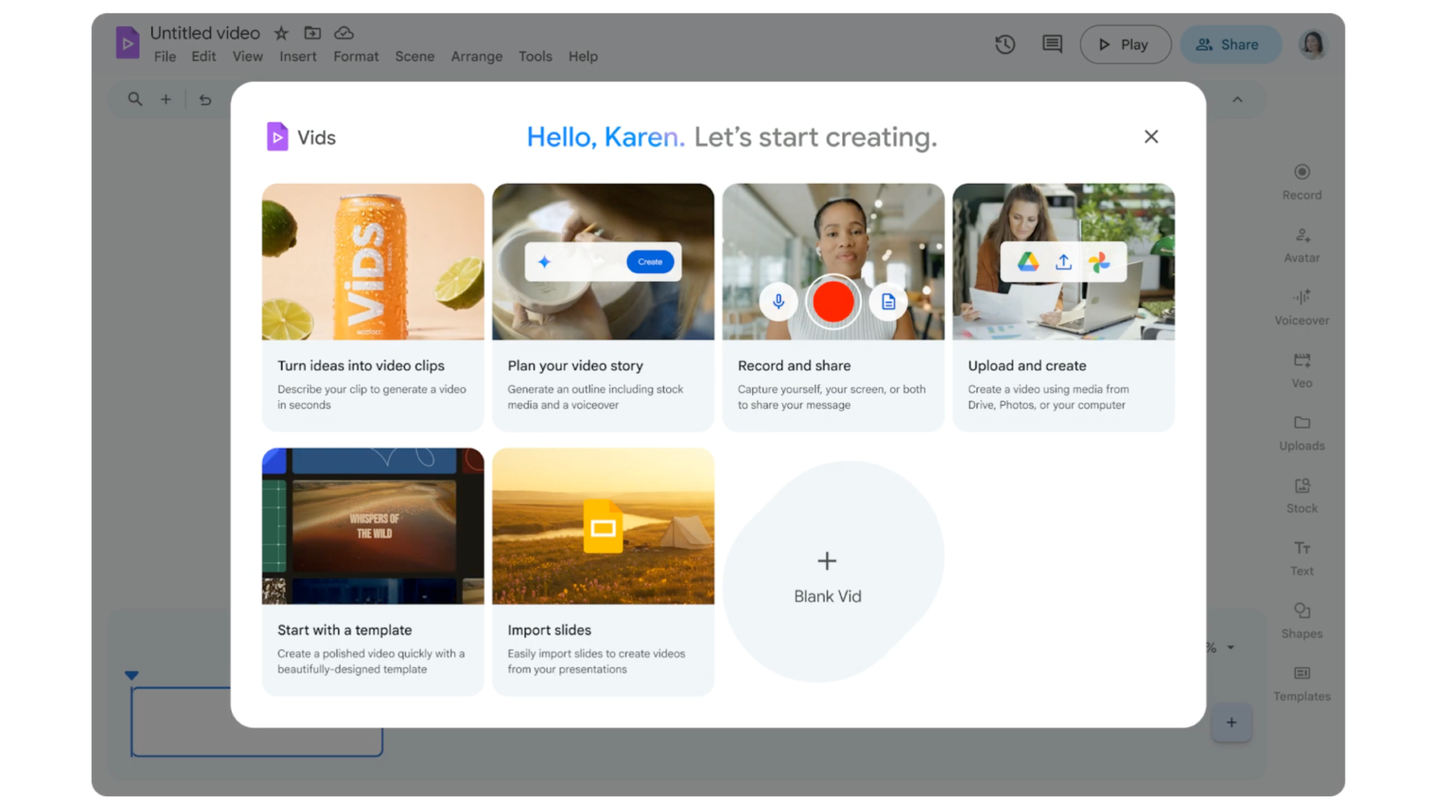This screenshot has height=810, width=1440.
Task: Open the Scene menu
Action: tap(414, 57)
